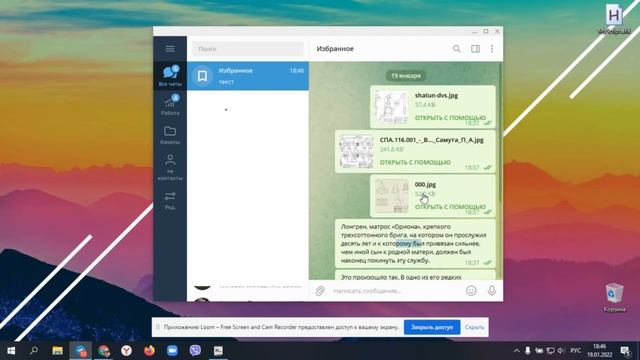This screenshot has width=640, height=360.
Task: Click the volume speaker tray icon
Action: tap(561, 351)
